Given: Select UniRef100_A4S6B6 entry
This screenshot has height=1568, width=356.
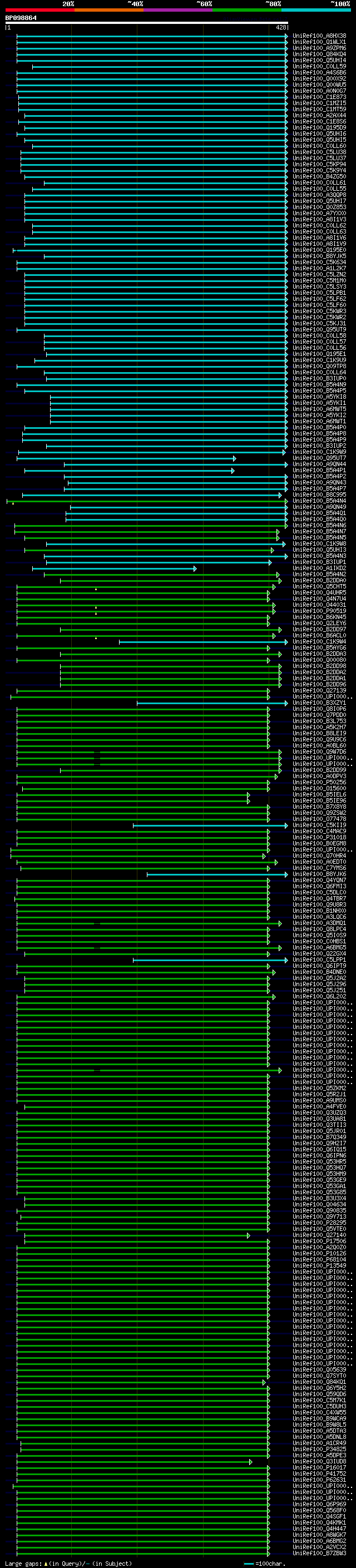Looking at the screenshot, I should click(x=319, y=72).
